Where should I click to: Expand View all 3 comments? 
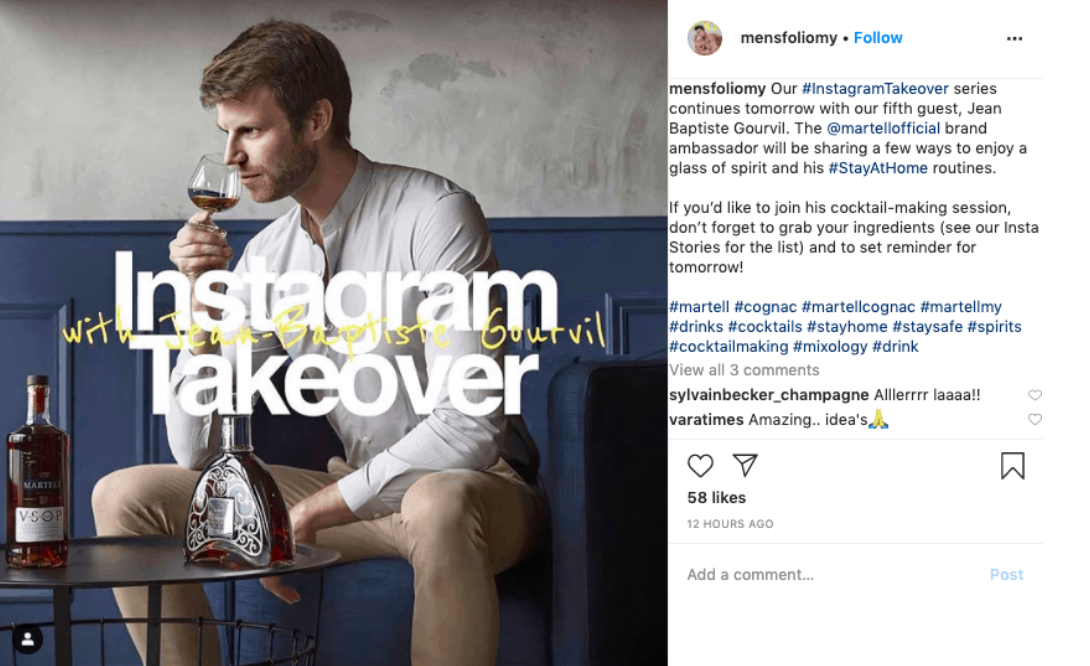click(x=744, y=370)
